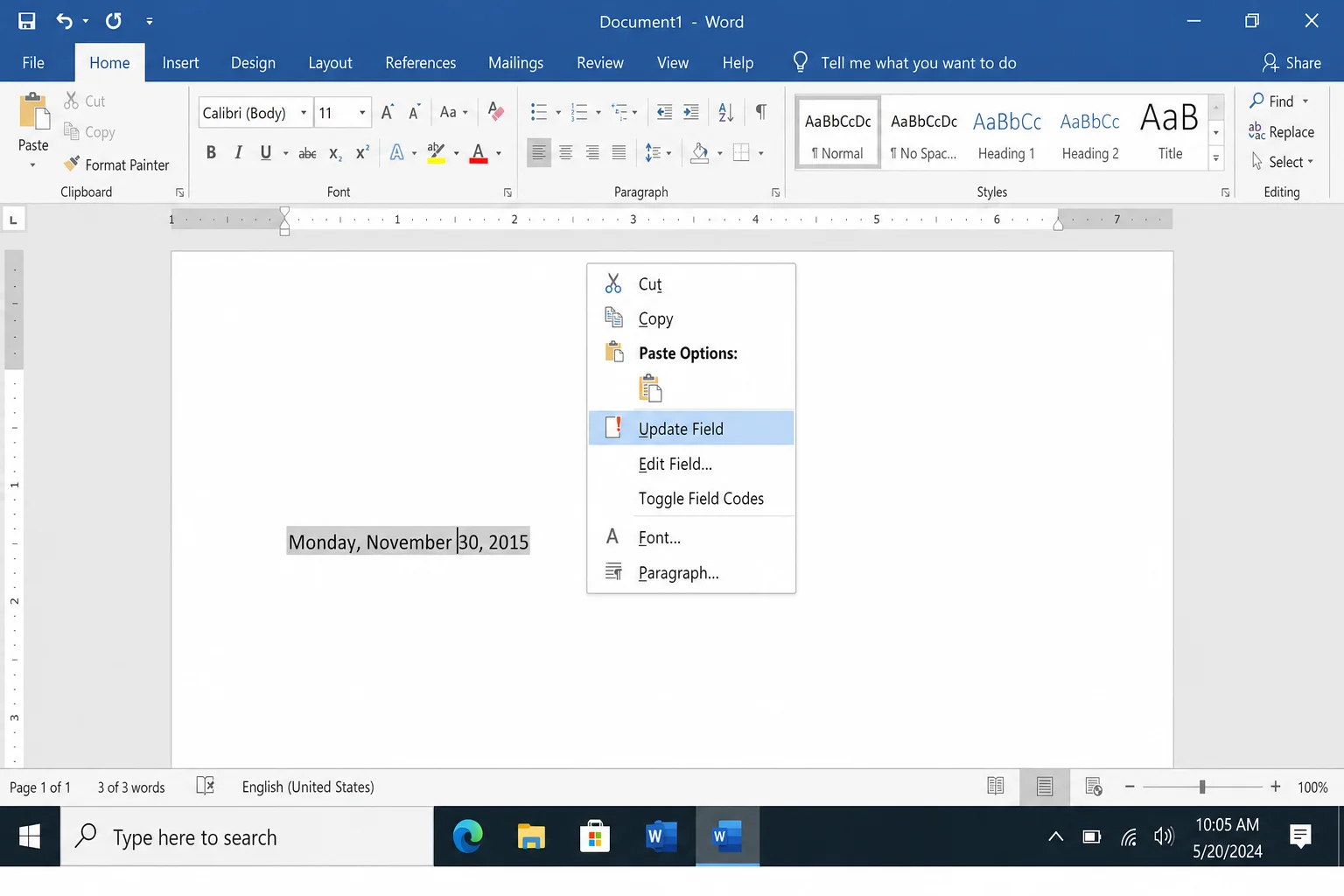Toggle italic formatting
This screenshot has height=896, width=1344.
238,153
